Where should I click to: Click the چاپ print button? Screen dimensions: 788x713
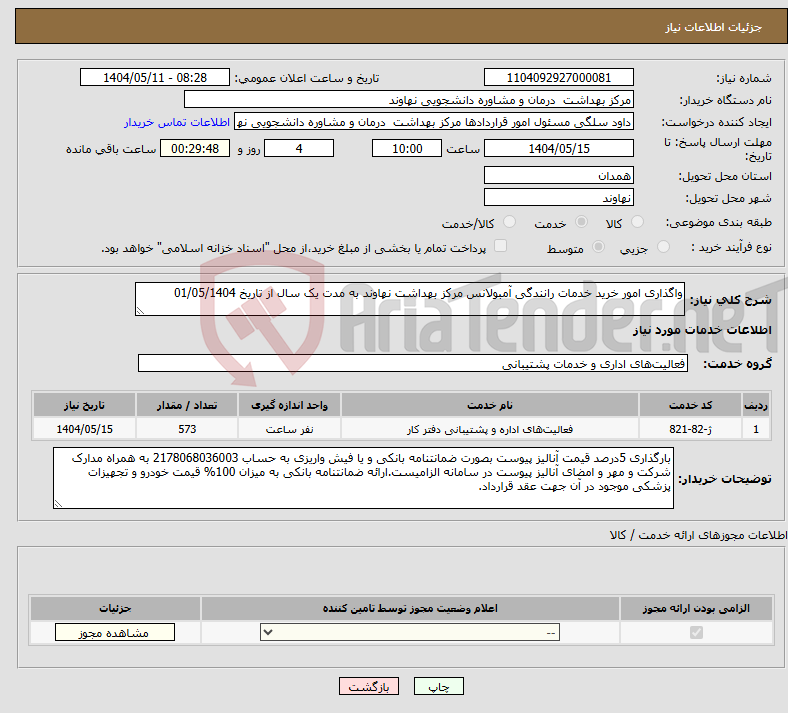tap(439, 686)
